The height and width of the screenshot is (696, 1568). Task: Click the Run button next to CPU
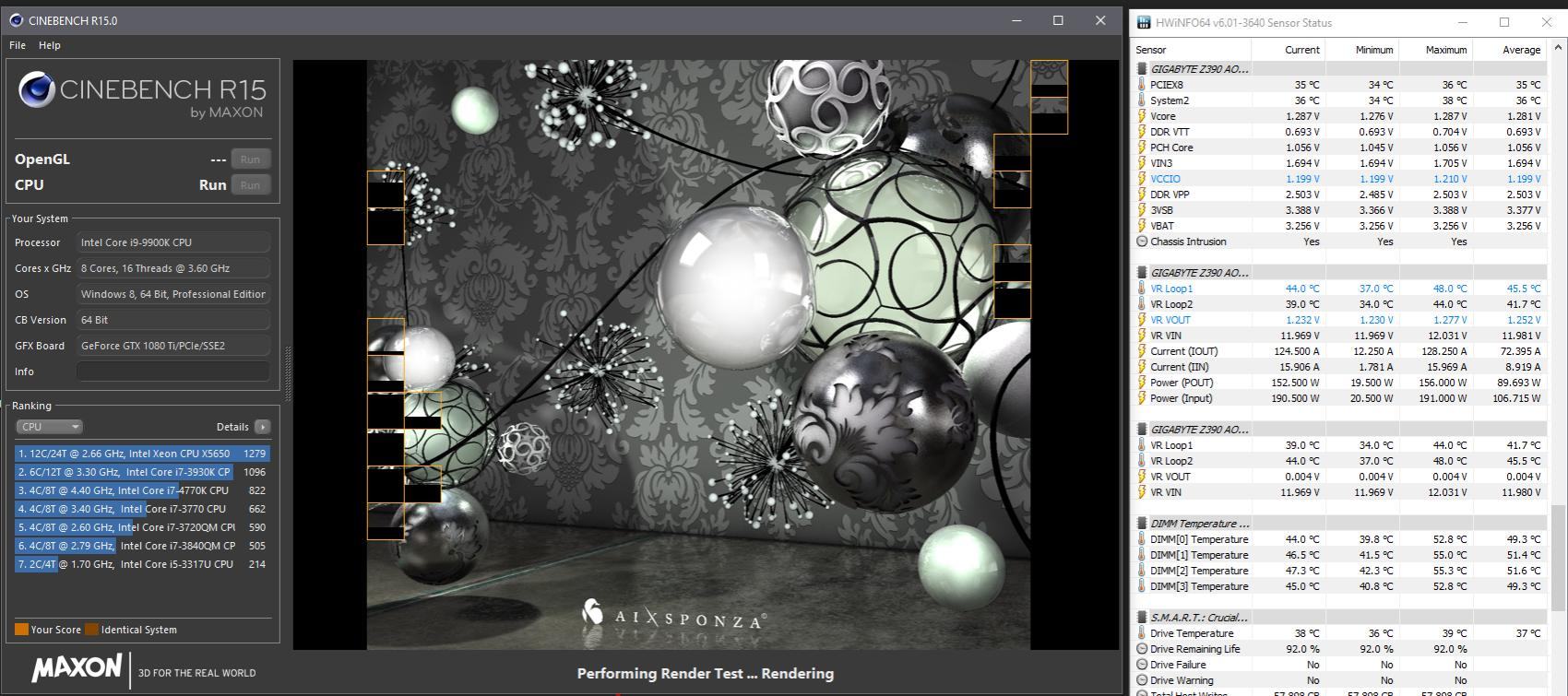point(250,185)
